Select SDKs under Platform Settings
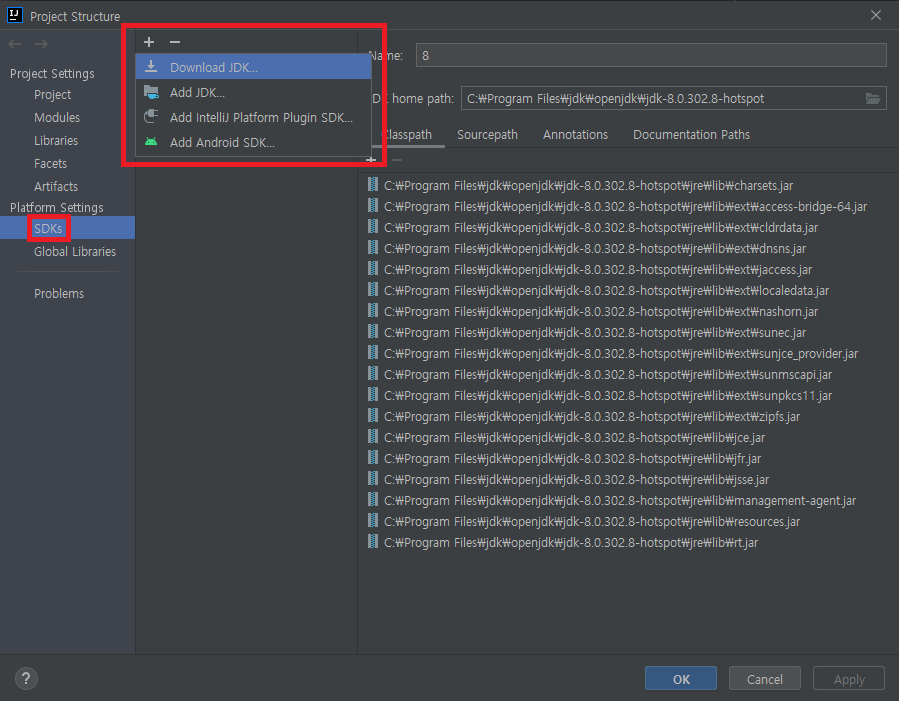Viewport: 899px width, 701px height. tap(67, 228)
